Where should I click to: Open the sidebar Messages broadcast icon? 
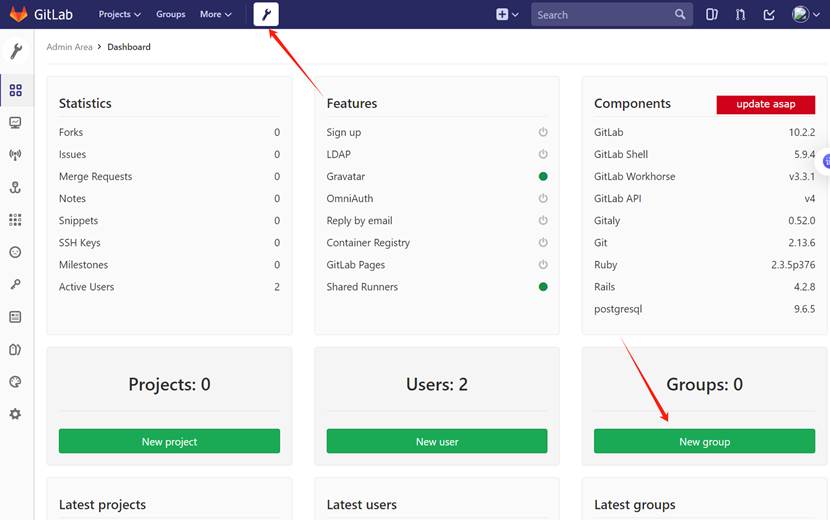coord(15,155)
